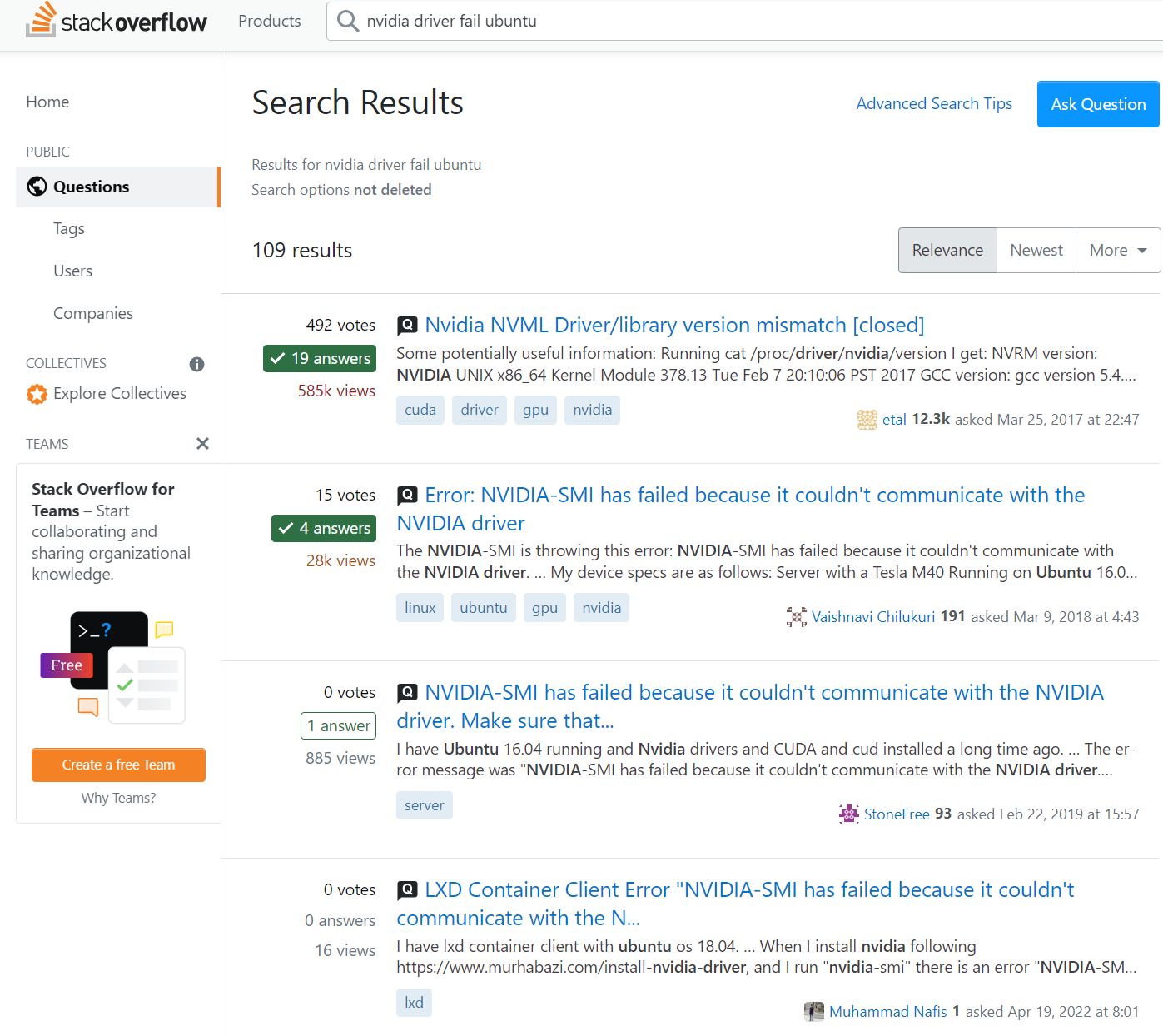Click Muhammad Nafis's avatar photo
The width and height of the screenshot is (1163, 1036).
[814, 1012]
